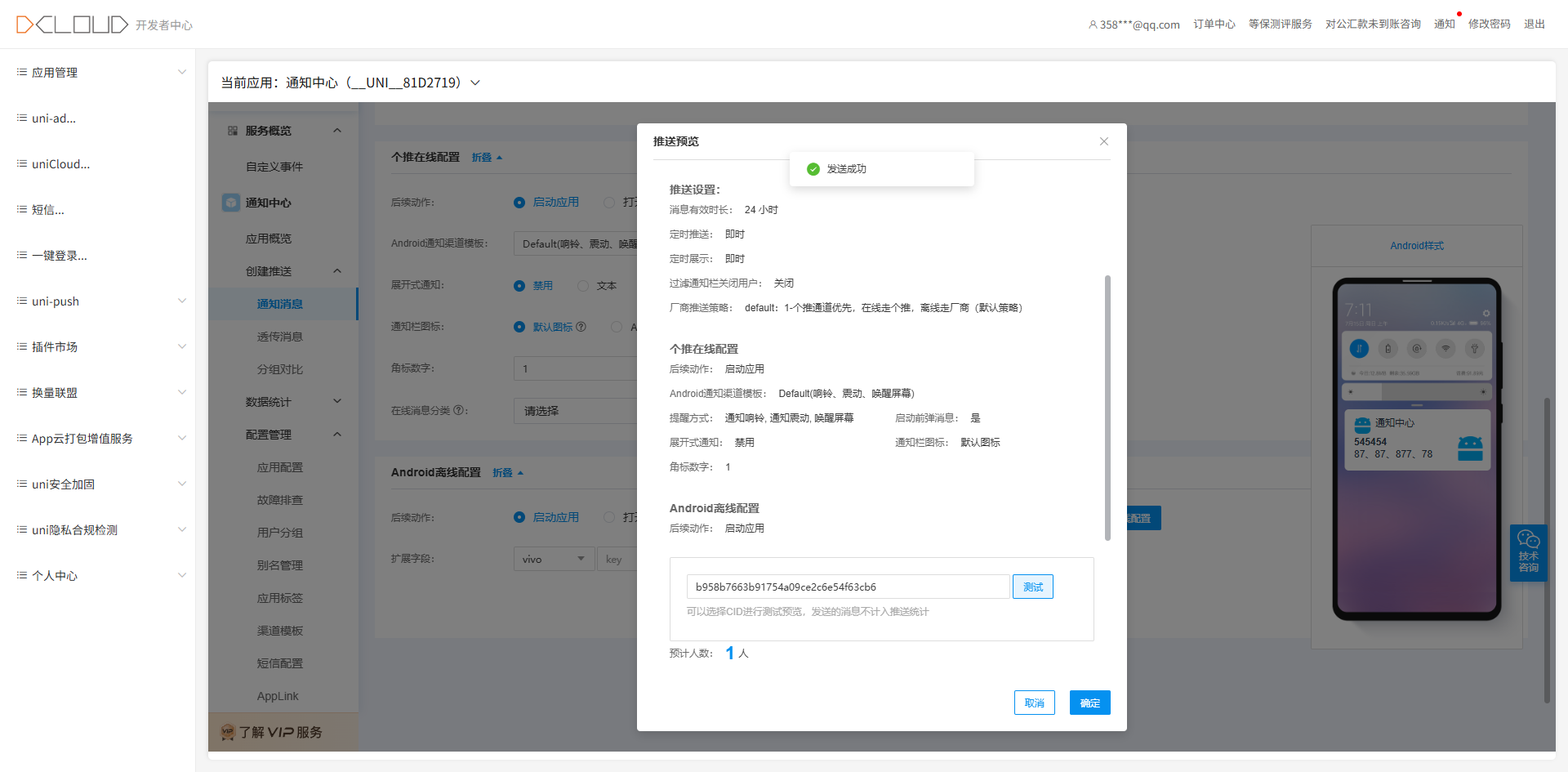Select 启动应用 radio in 个推在线配置
The image size is (1568, 772).
519,203
